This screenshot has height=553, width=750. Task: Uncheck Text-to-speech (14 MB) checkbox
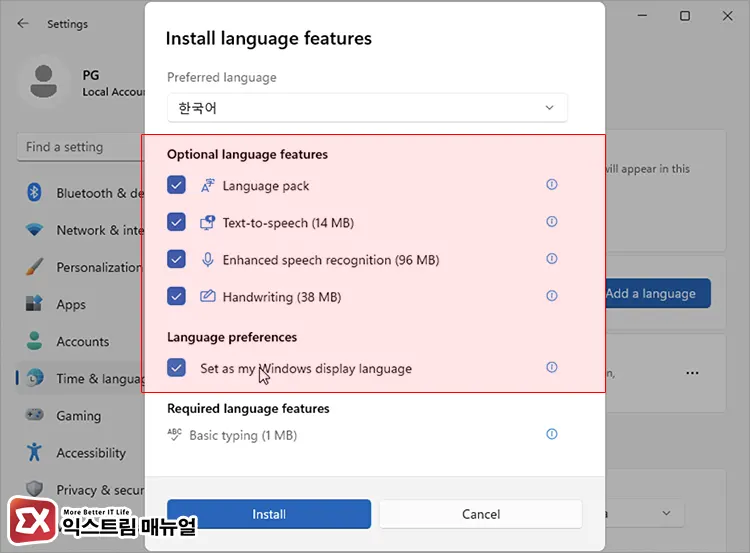(x=177, y=222)
